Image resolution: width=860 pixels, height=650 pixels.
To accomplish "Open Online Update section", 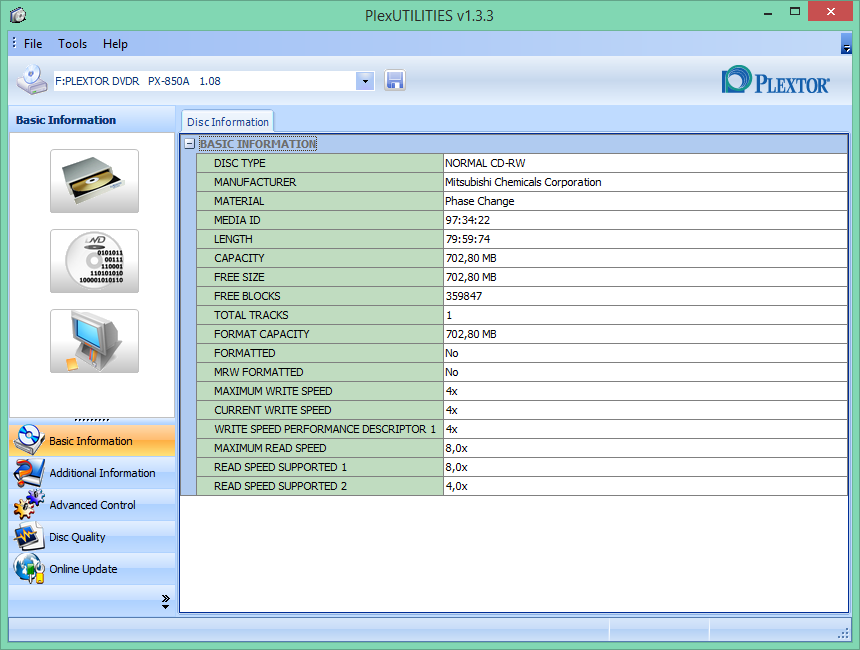I will [92, 569].
